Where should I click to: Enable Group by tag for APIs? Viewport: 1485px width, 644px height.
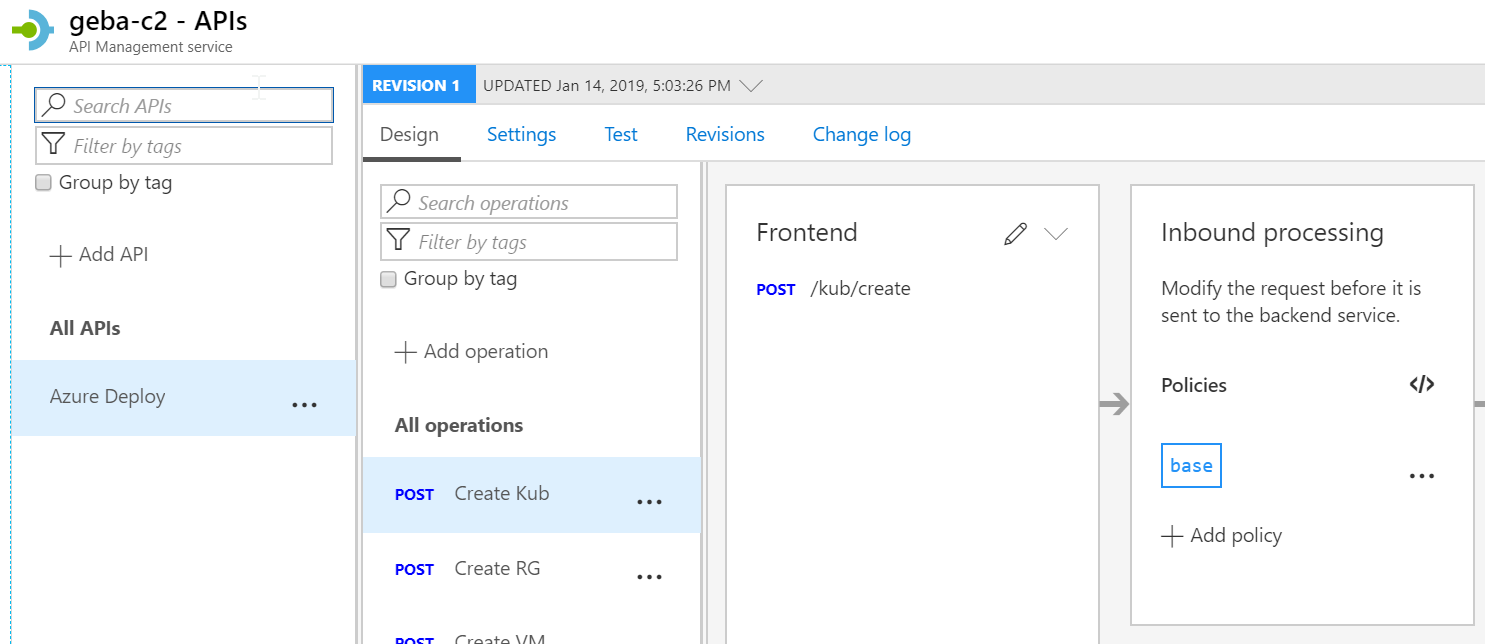(43, 183)
